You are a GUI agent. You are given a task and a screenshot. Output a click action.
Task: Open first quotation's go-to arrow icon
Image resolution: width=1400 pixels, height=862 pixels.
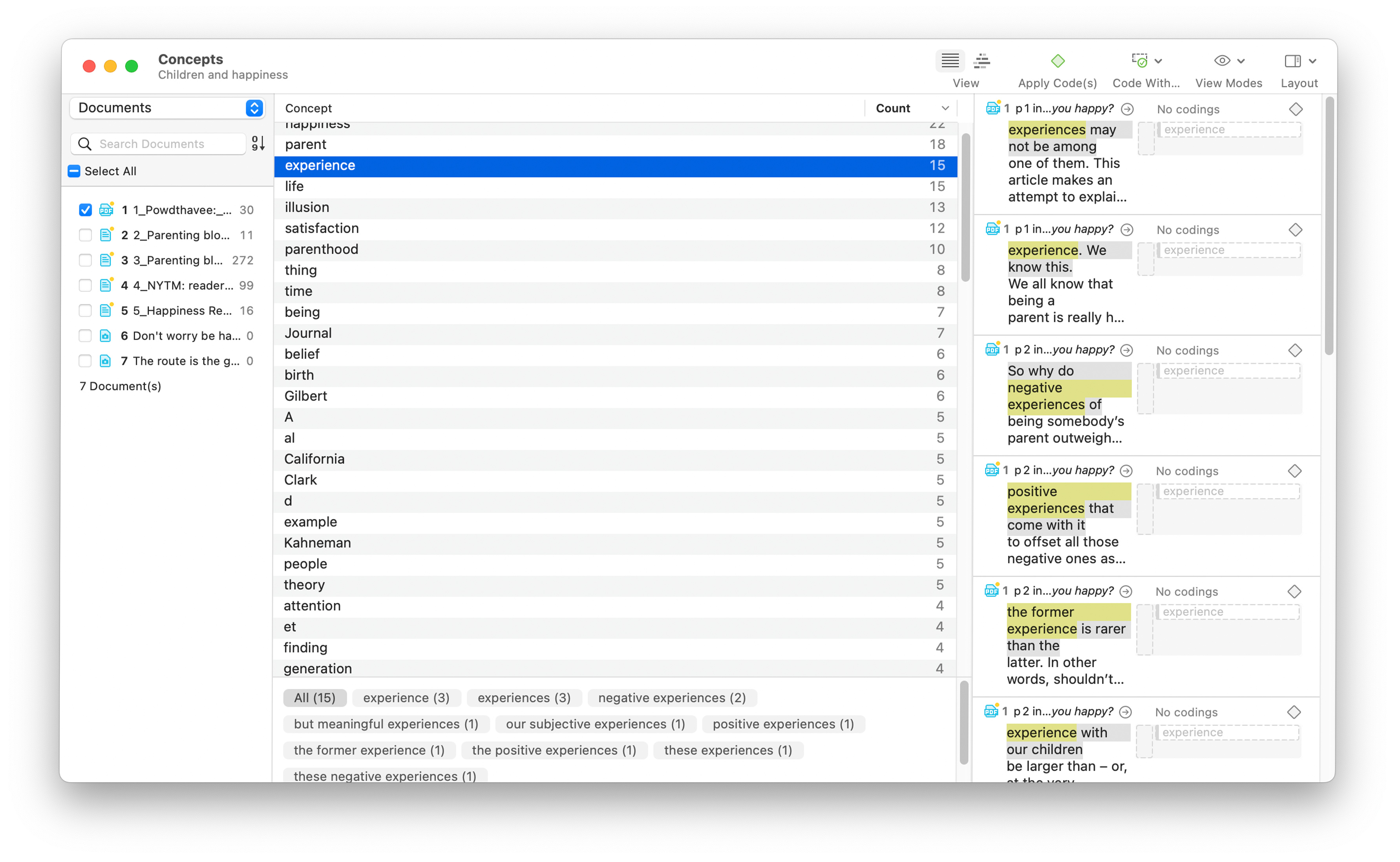pos(1127,109)
